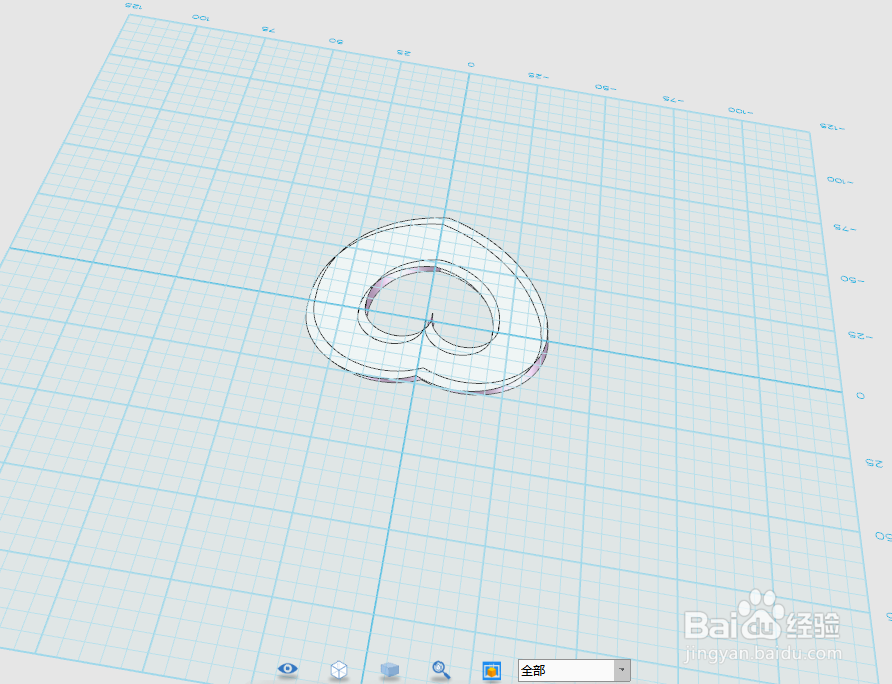Select the solid blue cube display icon

390,670
